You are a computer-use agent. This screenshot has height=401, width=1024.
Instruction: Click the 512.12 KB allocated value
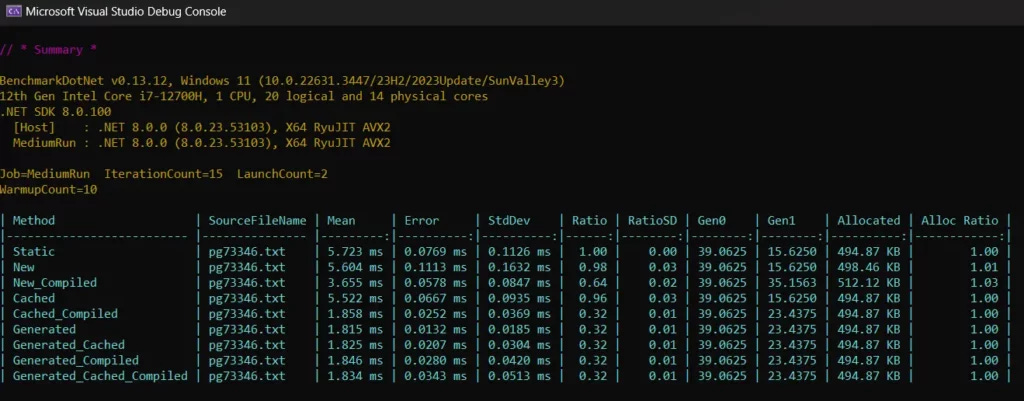point(869,283)
